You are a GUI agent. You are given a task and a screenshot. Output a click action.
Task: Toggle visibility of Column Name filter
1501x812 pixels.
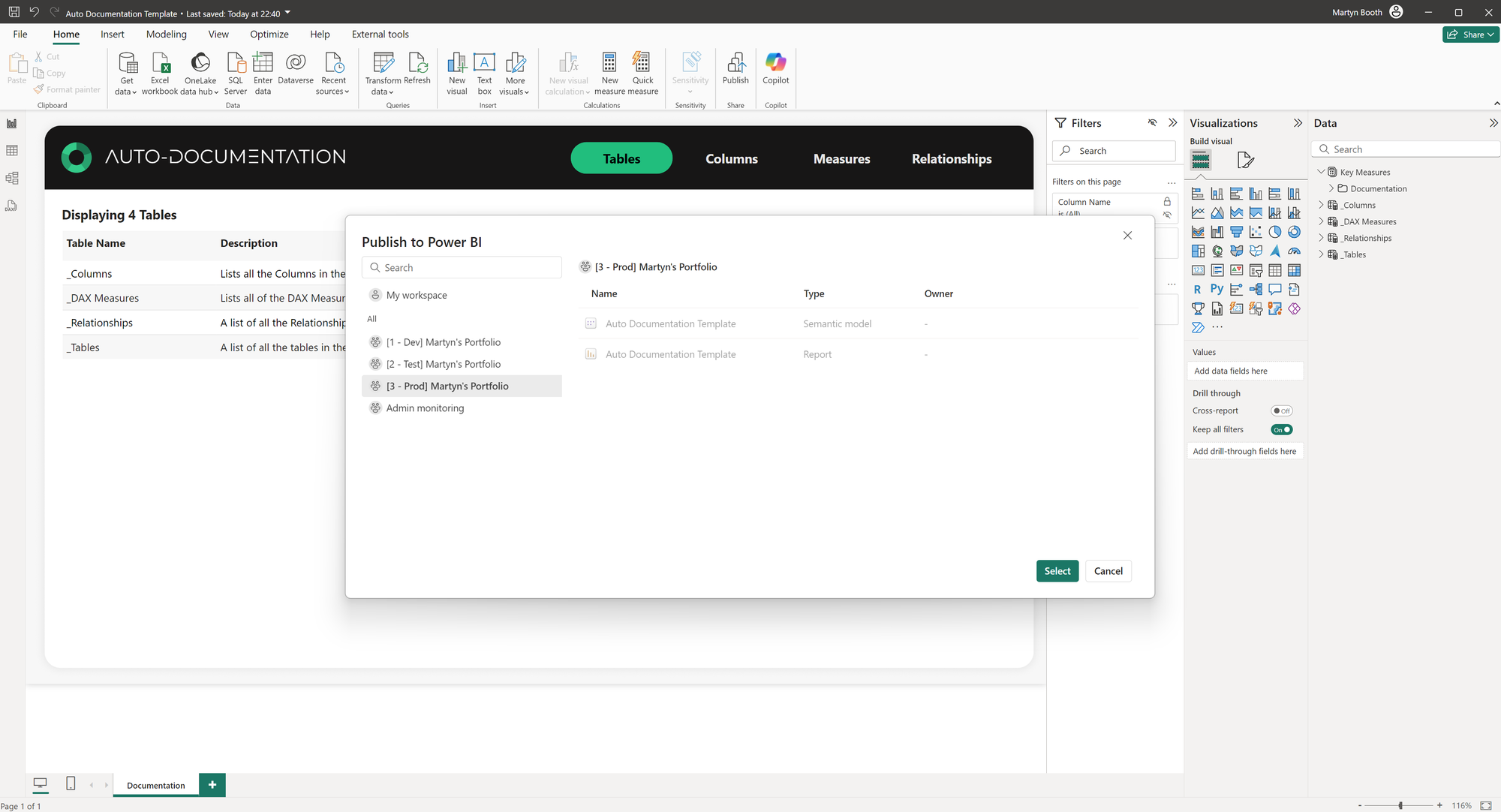pos(1167,215)
